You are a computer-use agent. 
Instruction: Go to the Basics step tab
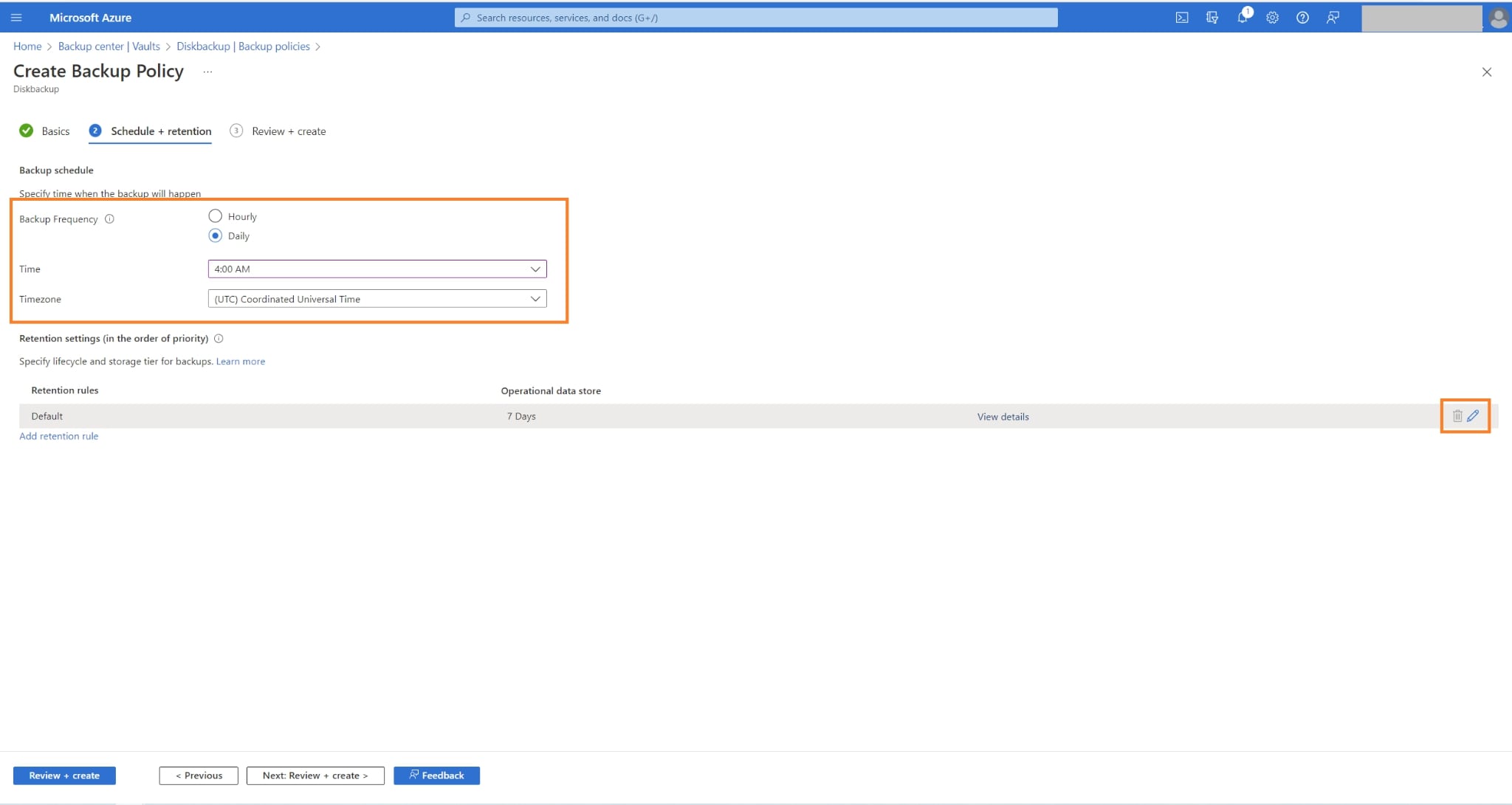coord(44,131)
